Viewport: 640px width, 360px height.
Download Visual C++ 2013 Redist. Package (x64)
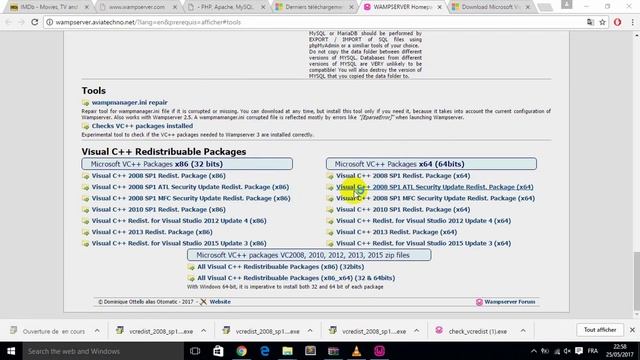(x=396, y=232)
